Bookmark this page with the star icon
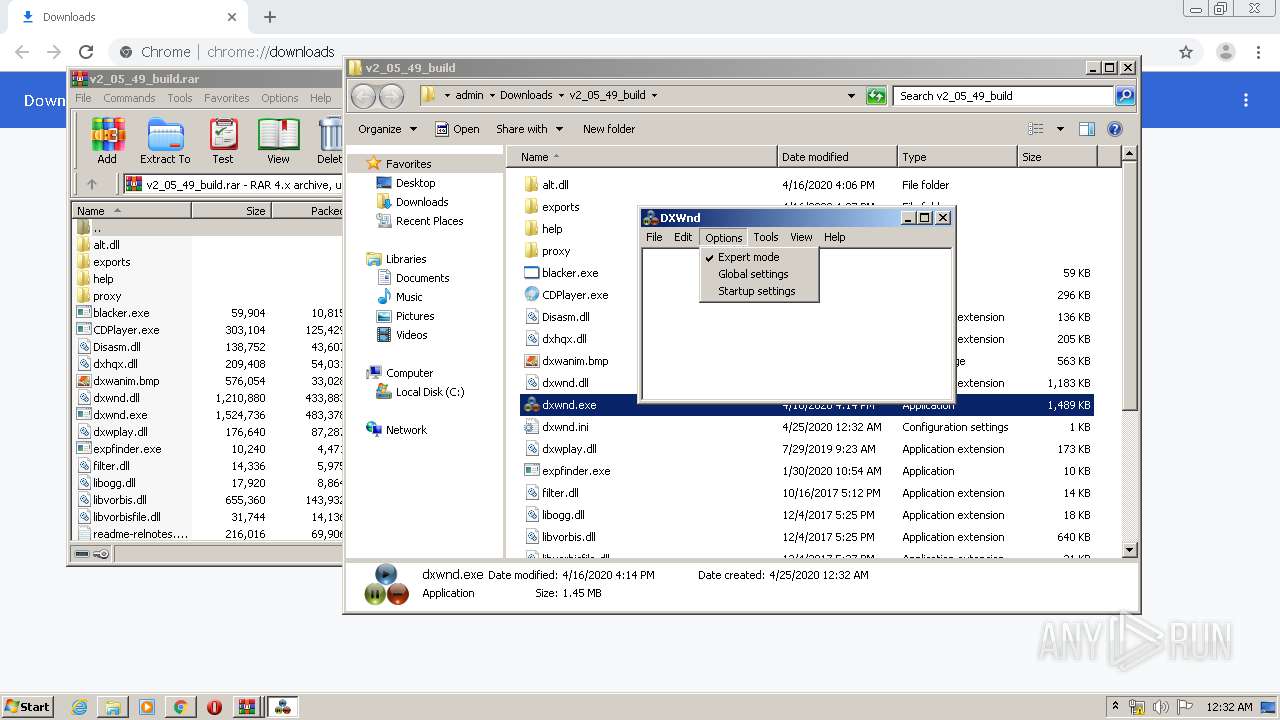 click(1186, 52)
